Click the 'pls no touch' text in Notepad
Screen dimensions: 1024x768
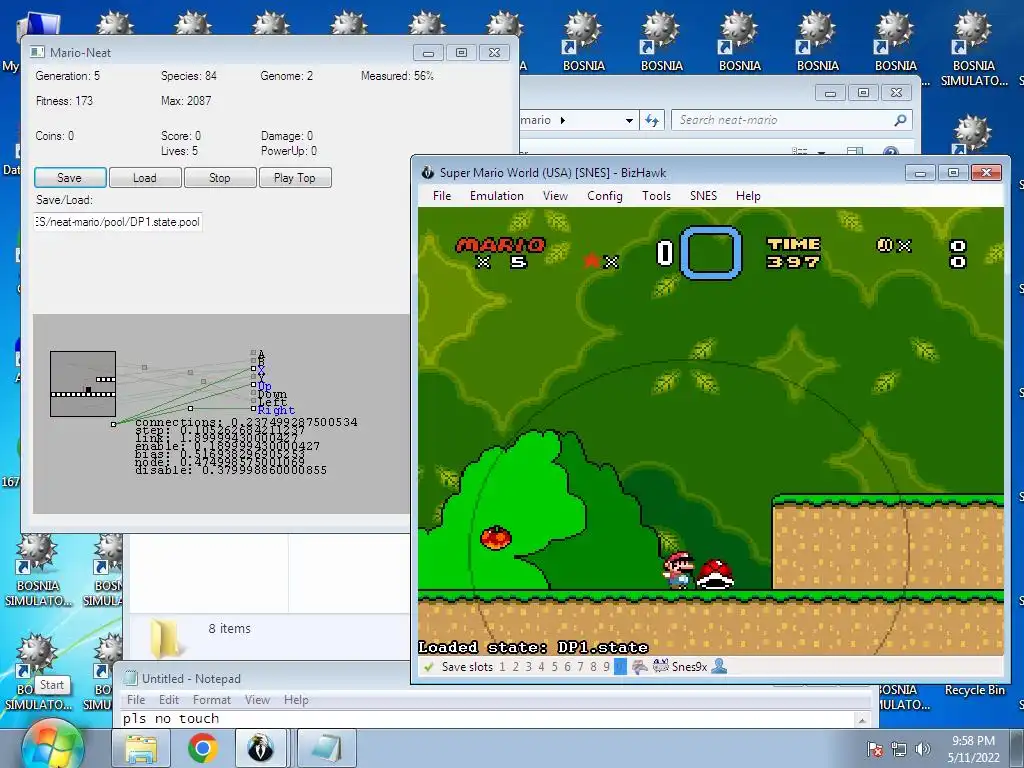[171, 718]
